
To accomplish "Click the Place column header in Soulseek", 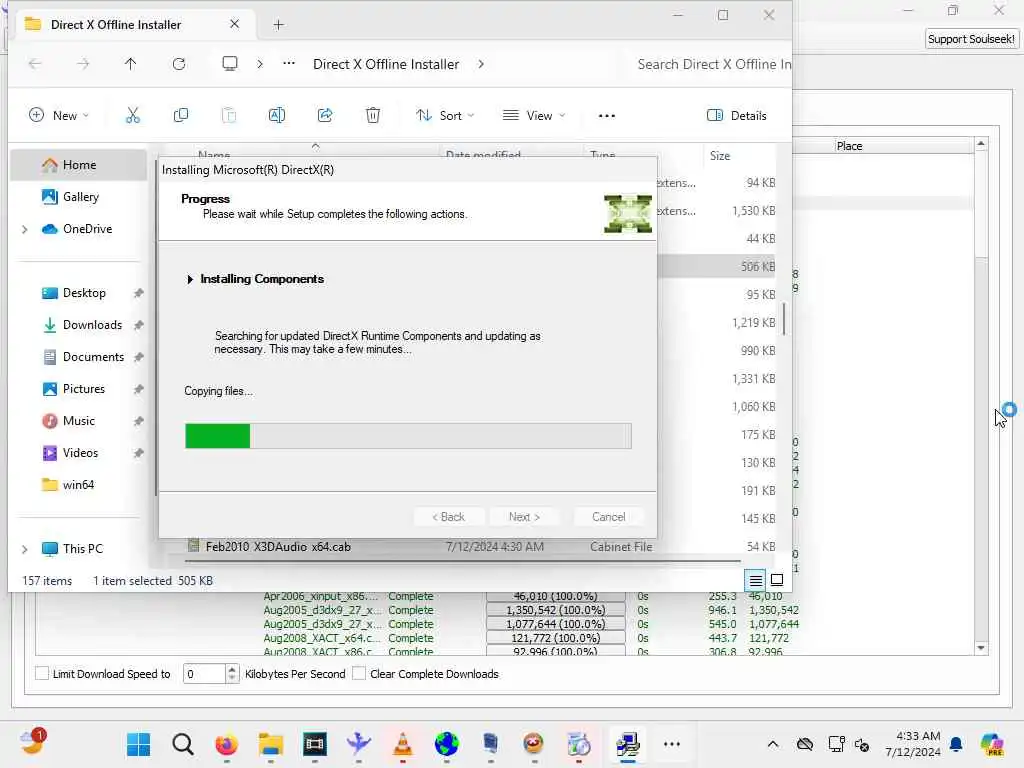I will tap(849, 146).
